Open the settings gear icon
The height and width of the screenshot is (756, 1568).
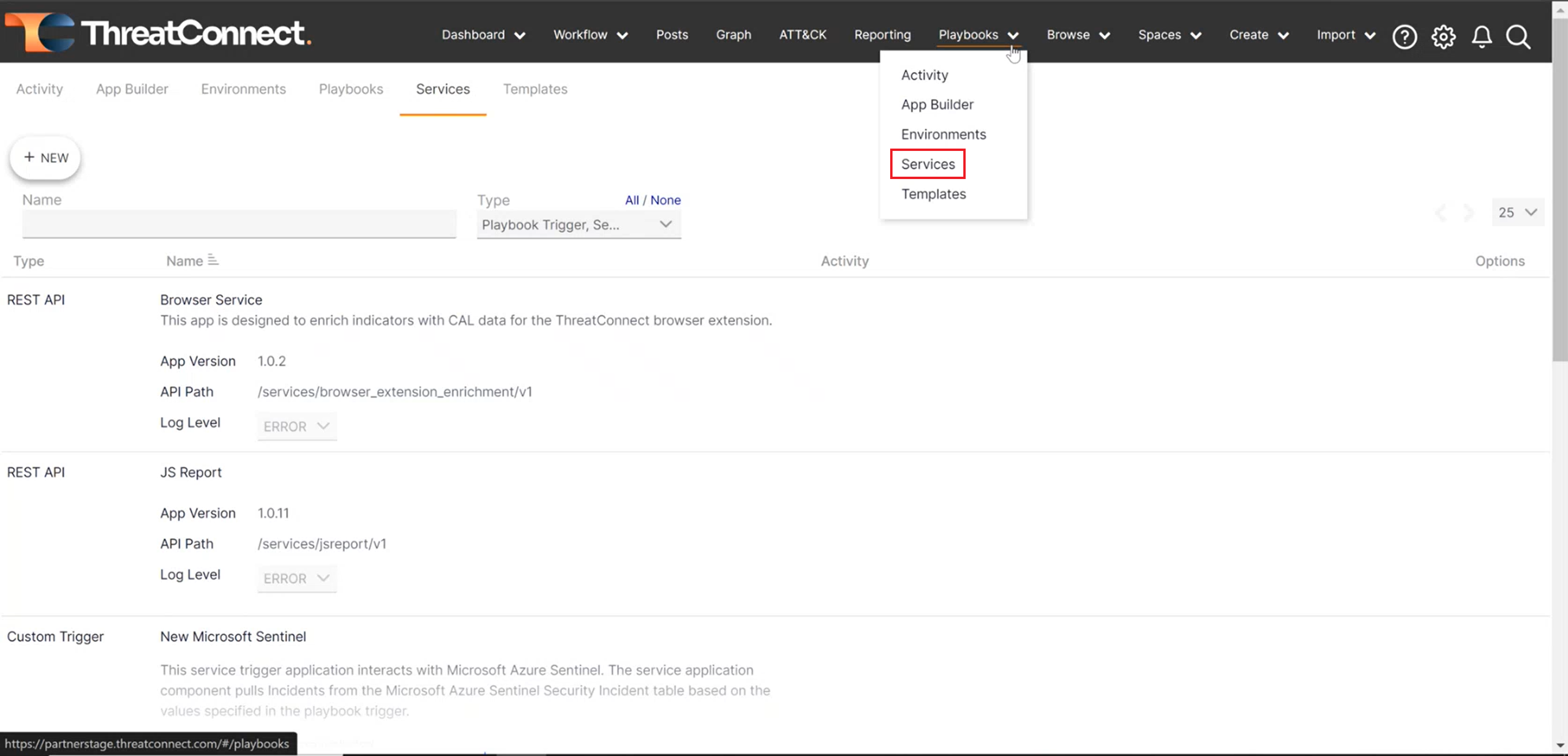(x=1443, y=37)
